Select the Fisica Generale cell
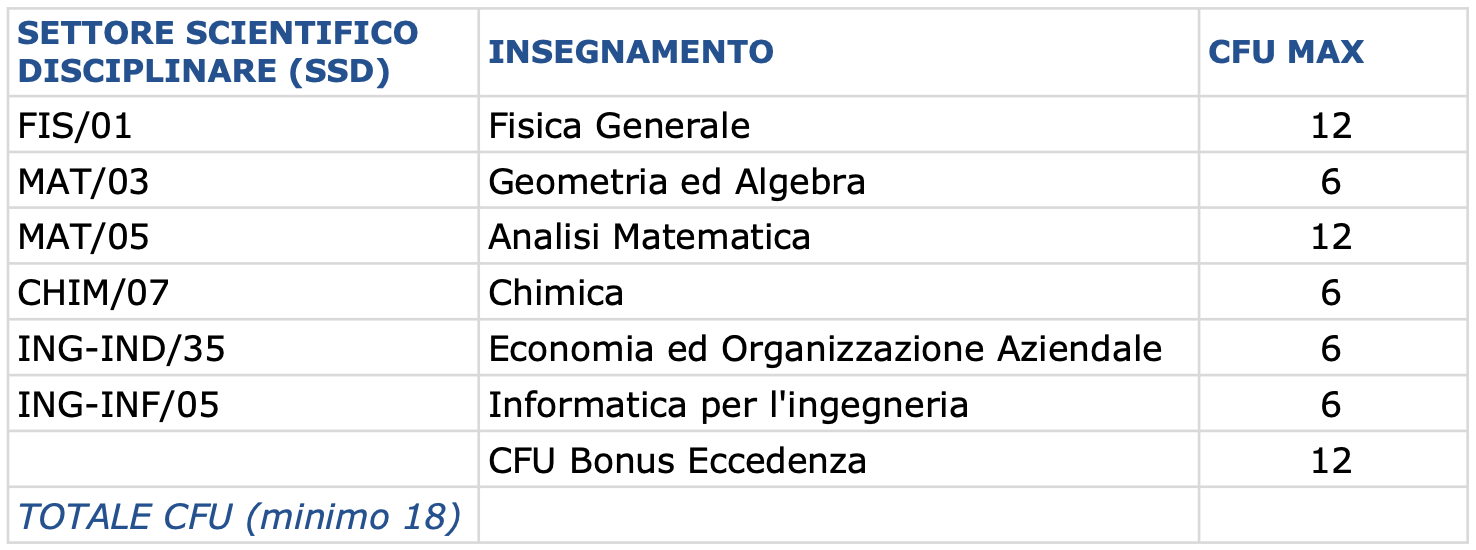This screenshot has width=1476, height=550. point(838,125)
